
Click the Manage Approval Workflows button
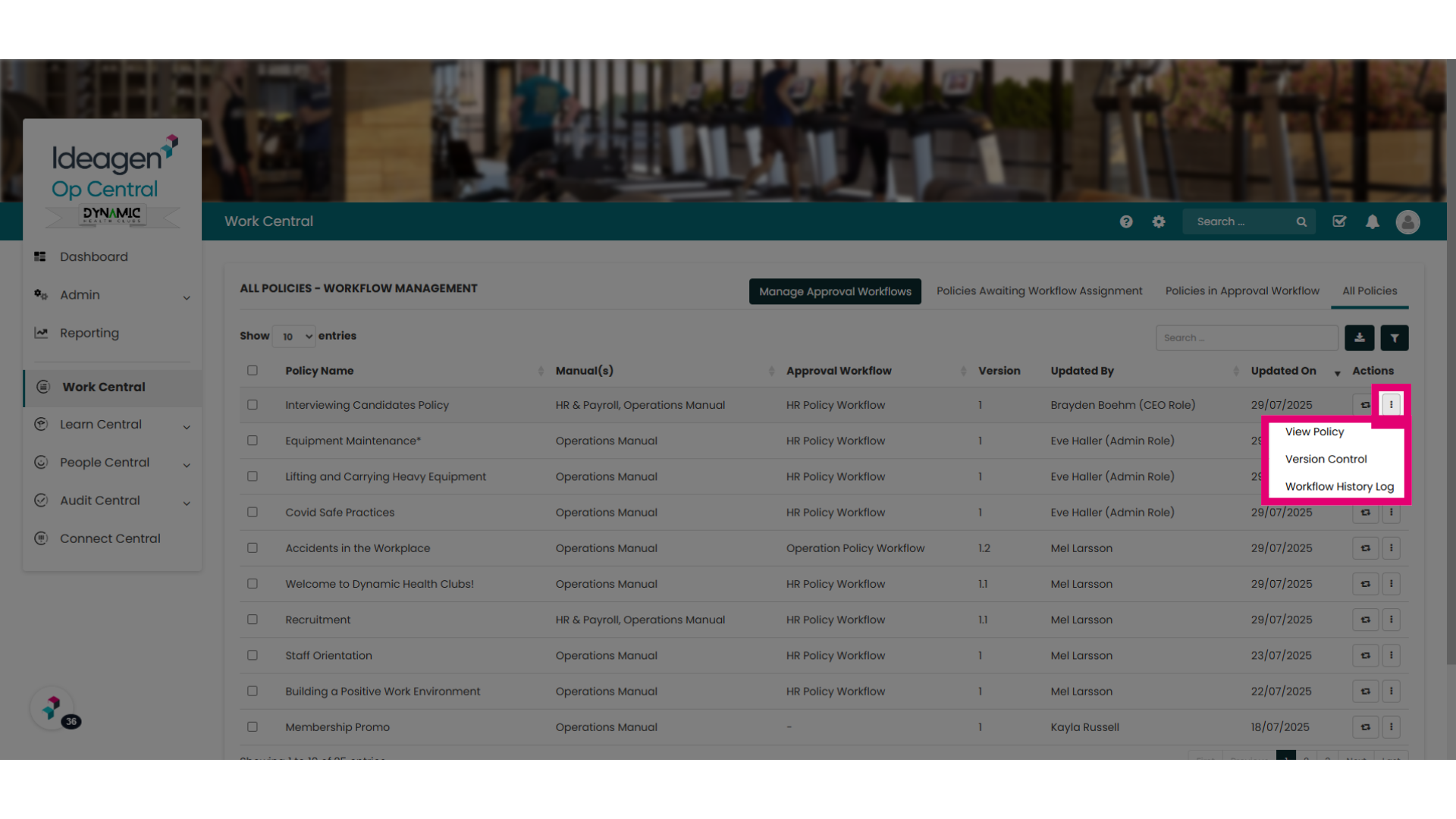point(835,291)
